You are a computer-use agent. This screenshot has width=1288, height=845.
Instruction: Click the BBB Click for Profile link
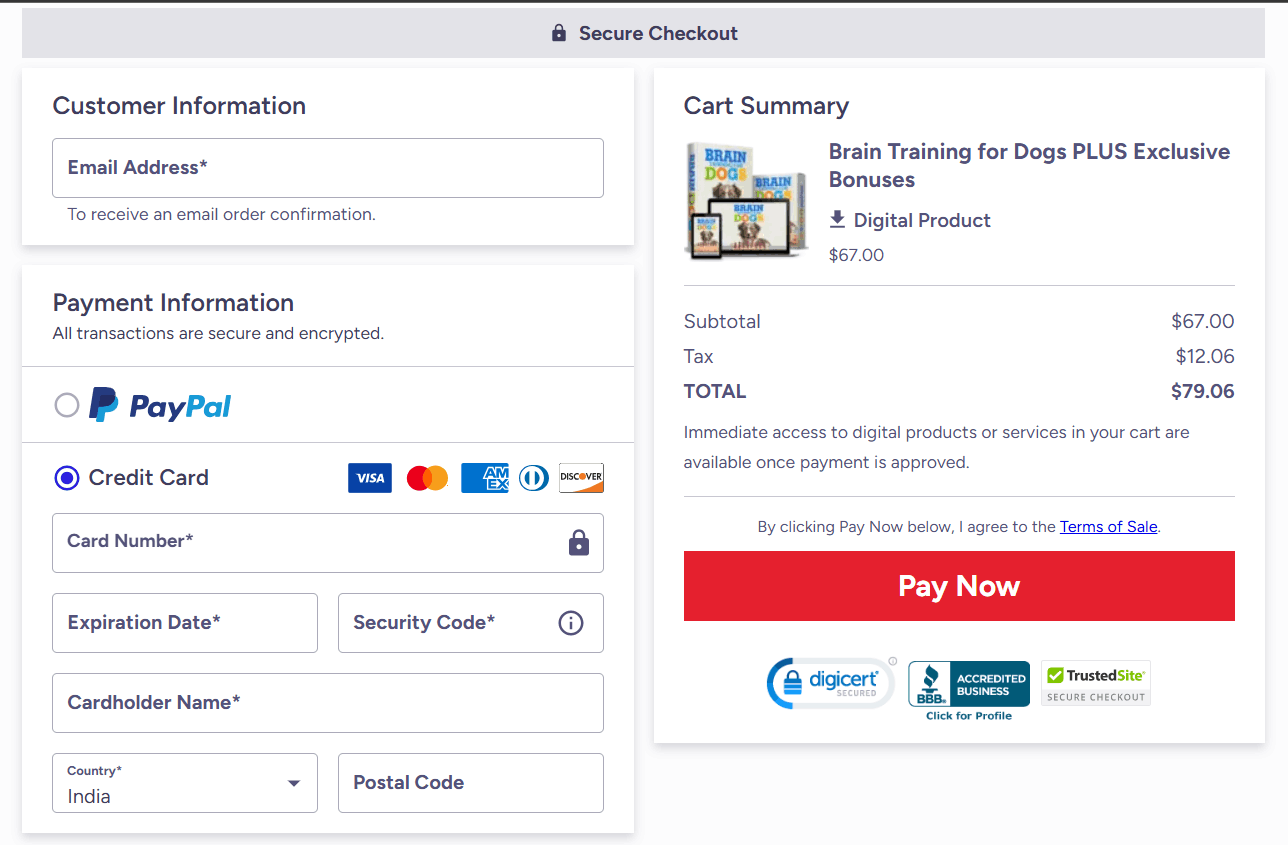tap(968, 716)
